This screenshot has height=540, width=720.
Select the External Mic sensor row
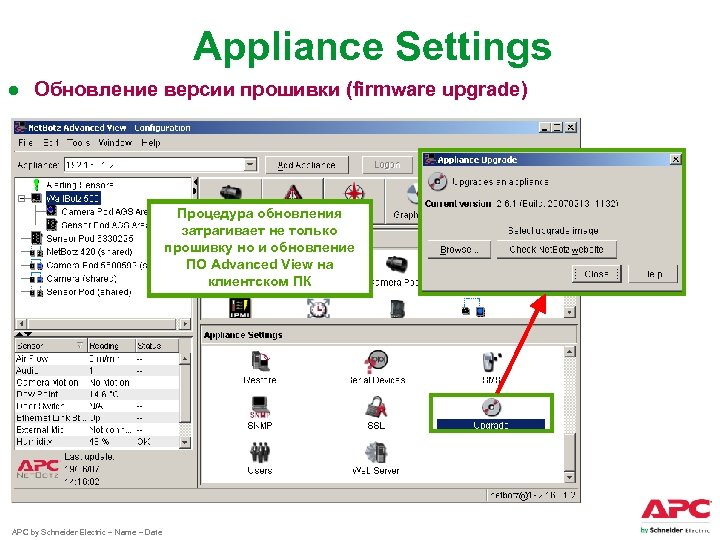click(97, 430)
